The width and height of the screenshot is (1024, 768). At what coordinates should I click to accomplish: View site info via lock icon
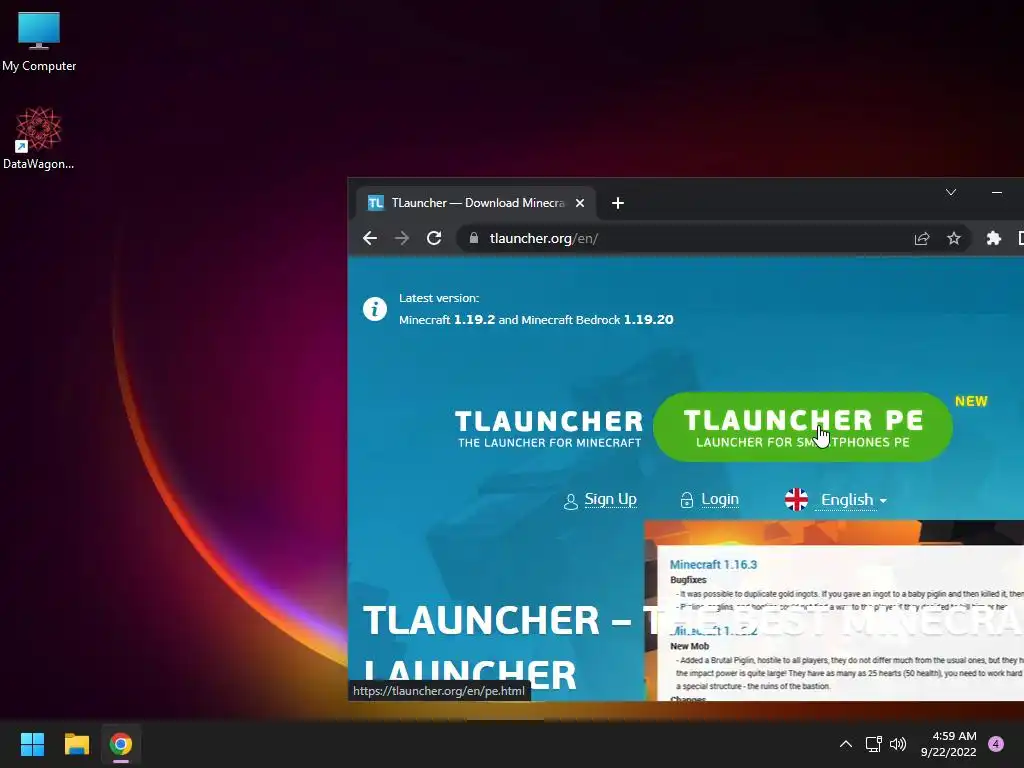coord(473,238)
